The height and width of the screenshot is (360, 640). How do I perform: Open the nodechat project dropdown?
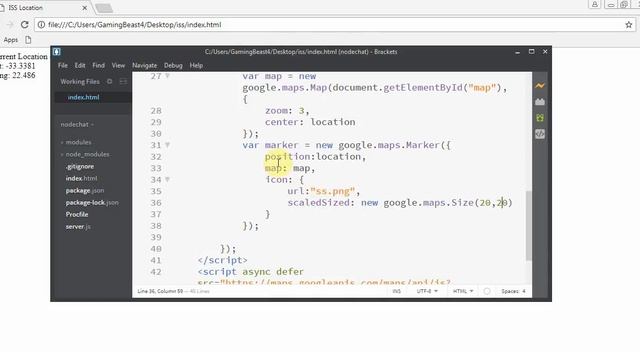(77, 124)
